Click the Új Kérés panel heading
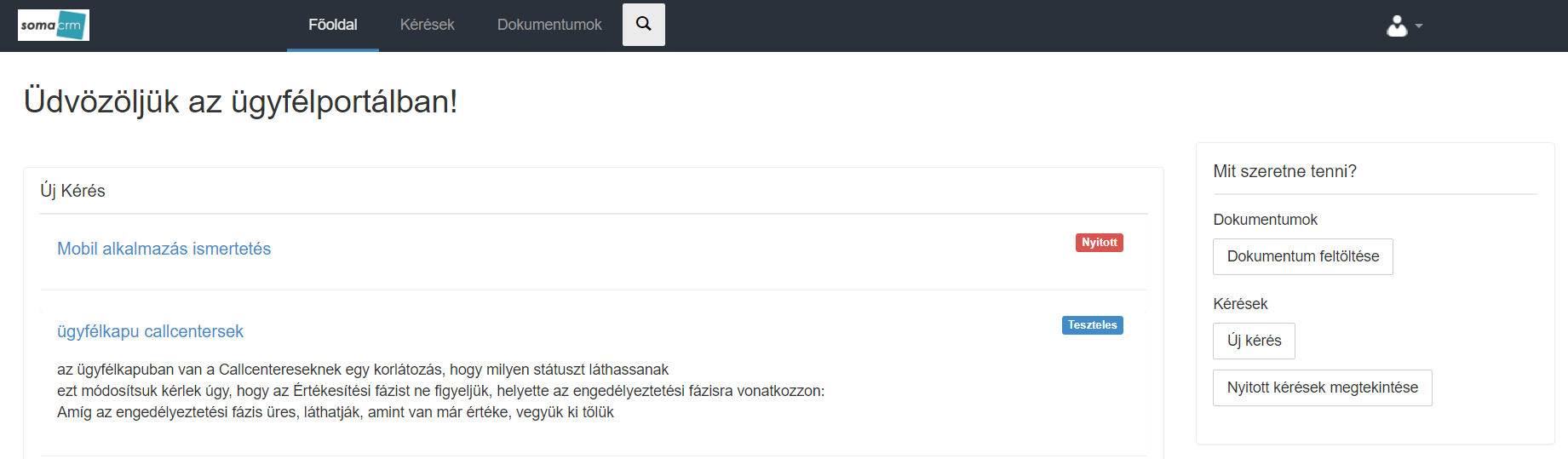The height and width of the screenshot is (459, 1568). click(73, 191)
